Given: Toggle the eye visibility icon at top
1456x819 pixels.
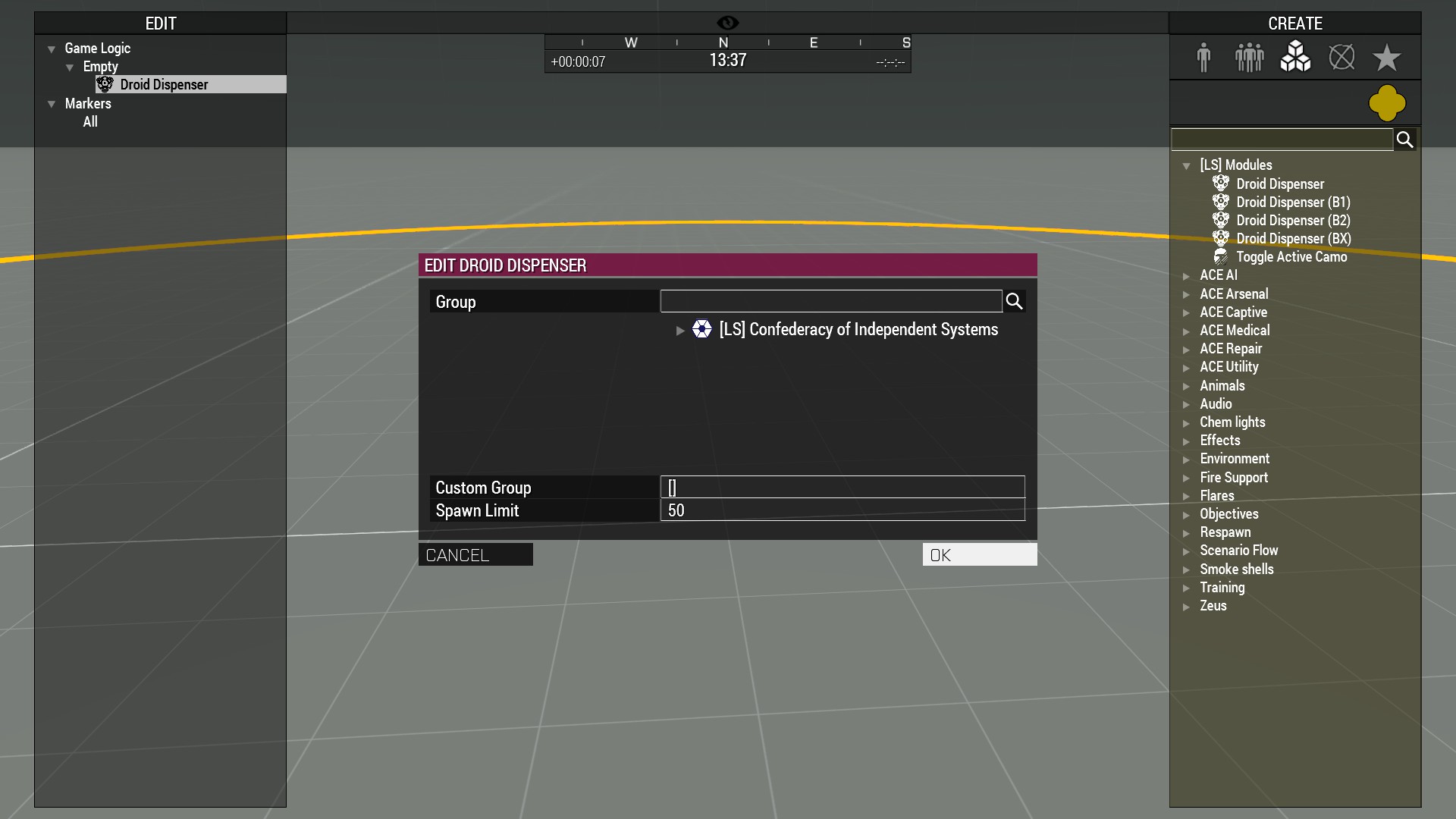Looking at the screenshot, I should click(727, 23).
